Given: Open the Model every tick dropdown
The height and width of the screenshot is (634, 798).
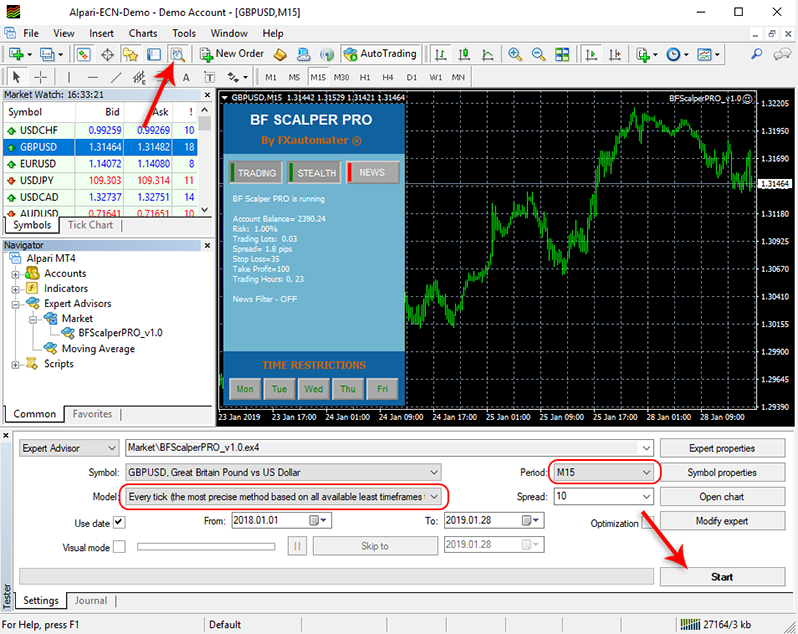Looking at the screenshot, I should pyautogui.click(x=284, y=497).
